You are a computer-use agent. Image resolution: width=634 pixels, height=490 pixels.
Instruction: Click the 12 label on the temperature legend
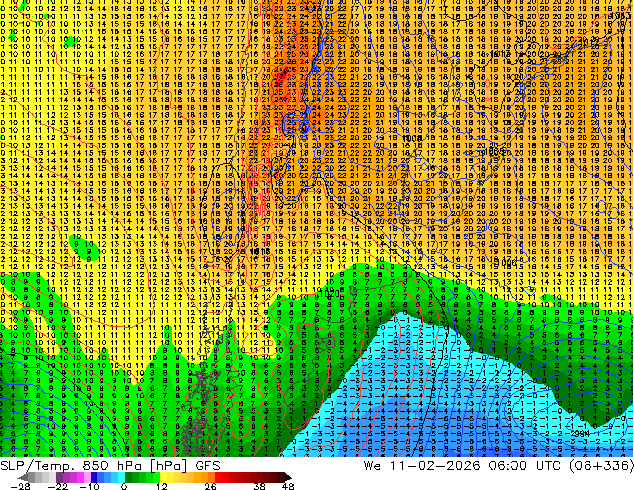coord(162,486)
